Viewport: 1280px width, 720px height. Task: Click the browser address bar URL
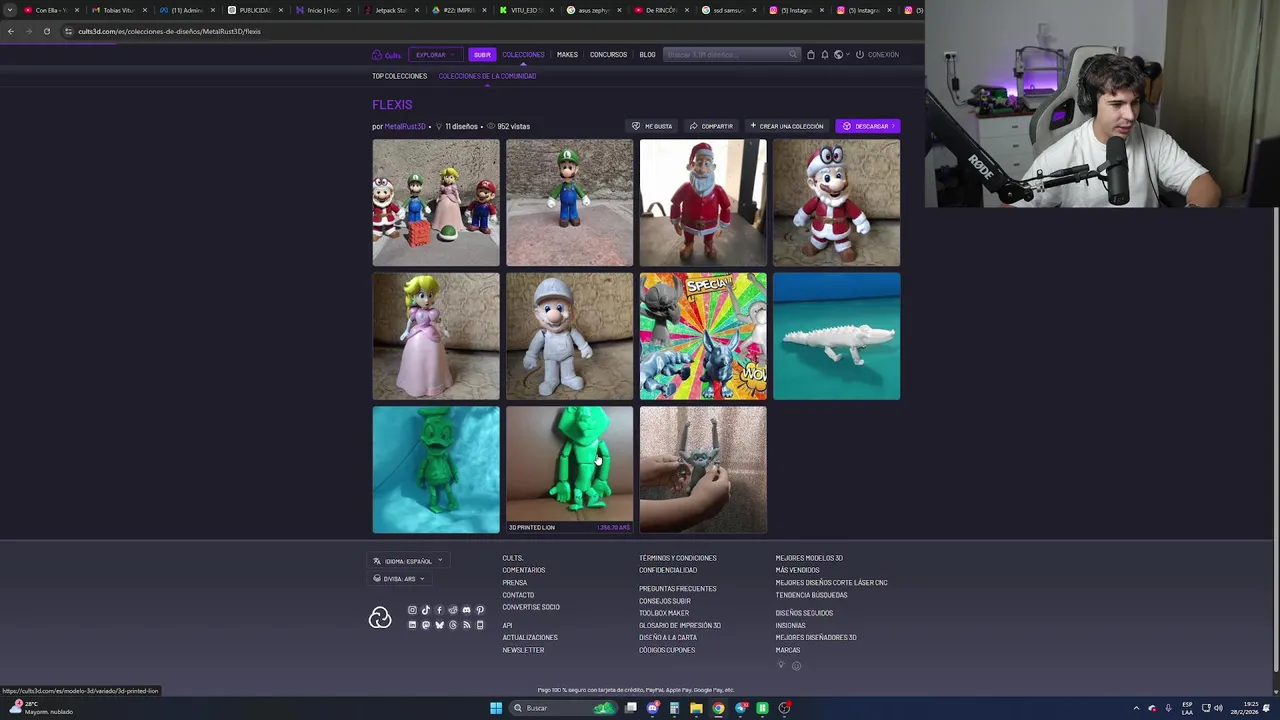(x=169, y=31)
